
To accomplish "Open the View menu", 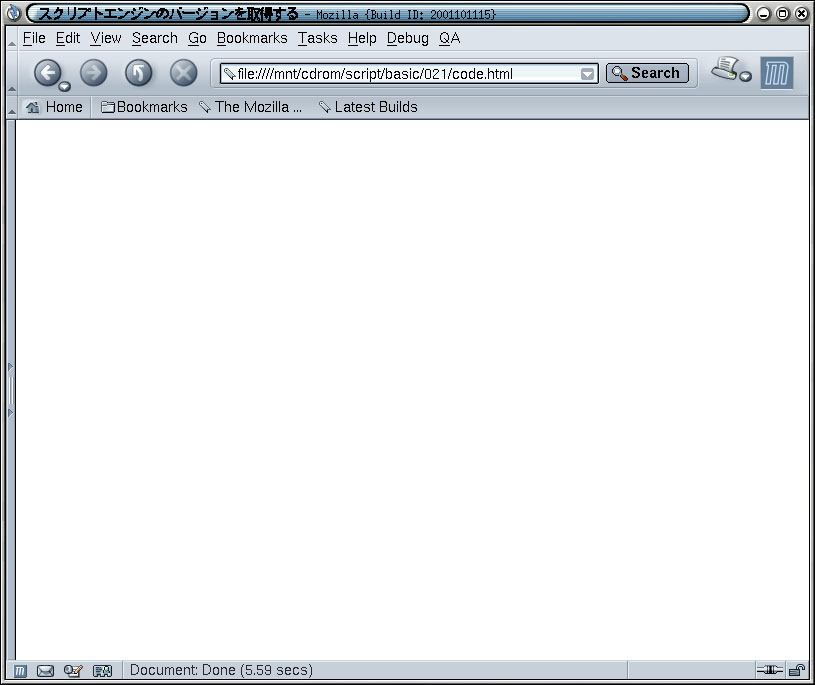I will click(x=106, y=38).
